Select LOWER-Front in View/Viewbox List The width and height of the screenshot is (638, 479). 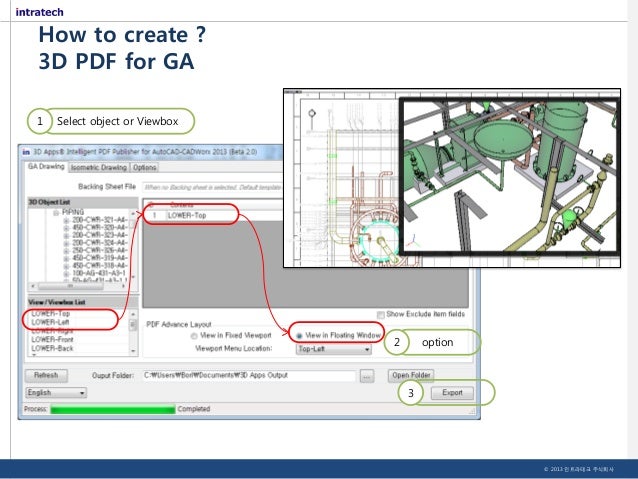click(x=52, y=339)
